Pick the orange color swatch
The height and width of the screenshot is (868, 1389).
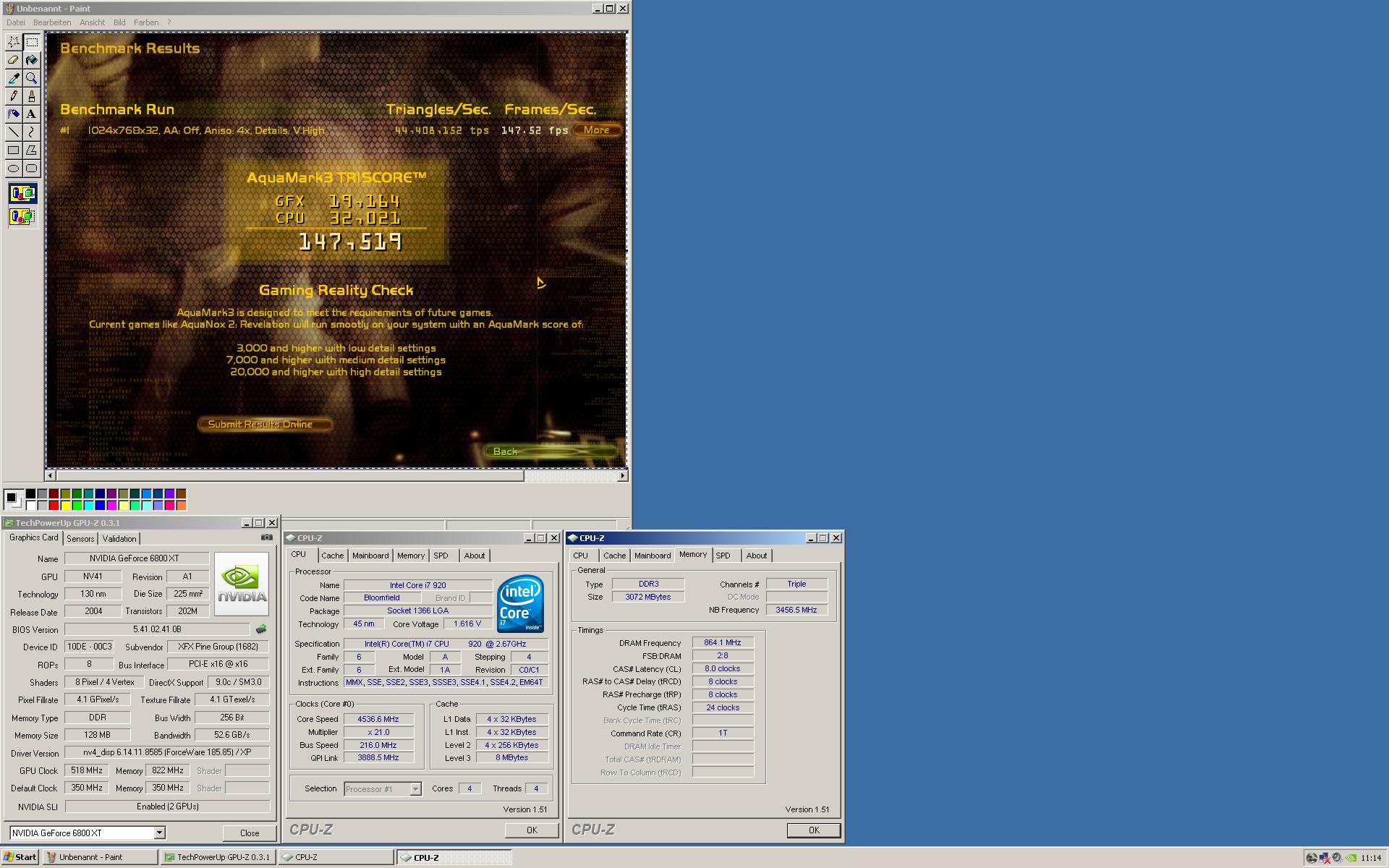(181, 506)
